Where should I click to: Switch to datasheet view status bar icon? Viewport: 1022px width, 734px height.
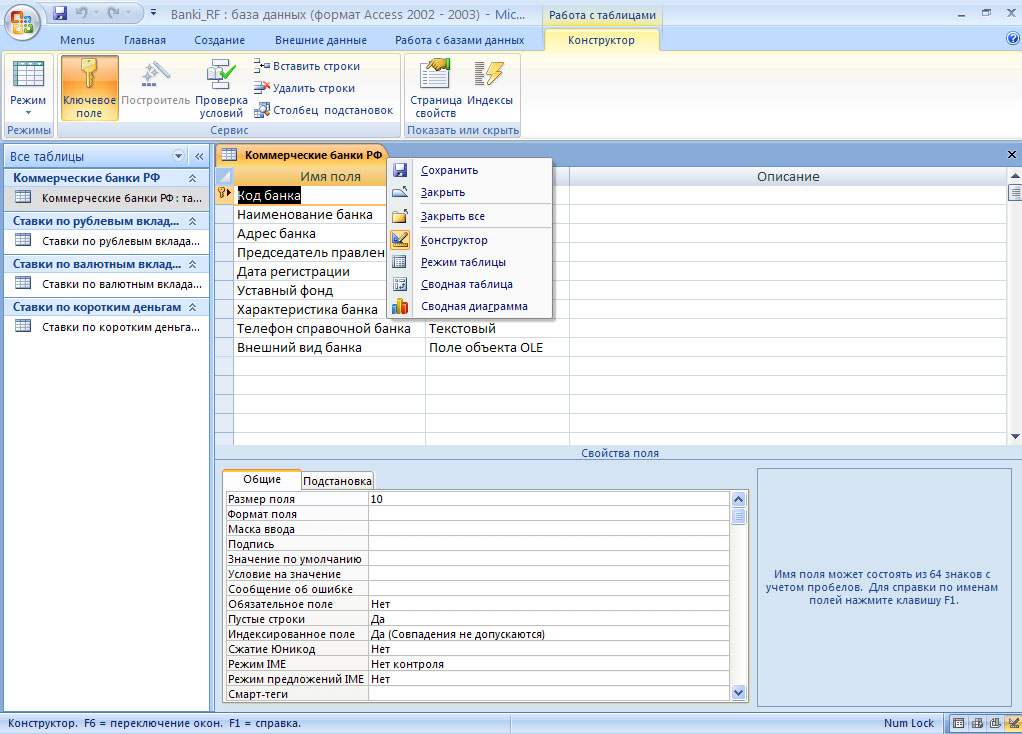click(x=959, y=723)
